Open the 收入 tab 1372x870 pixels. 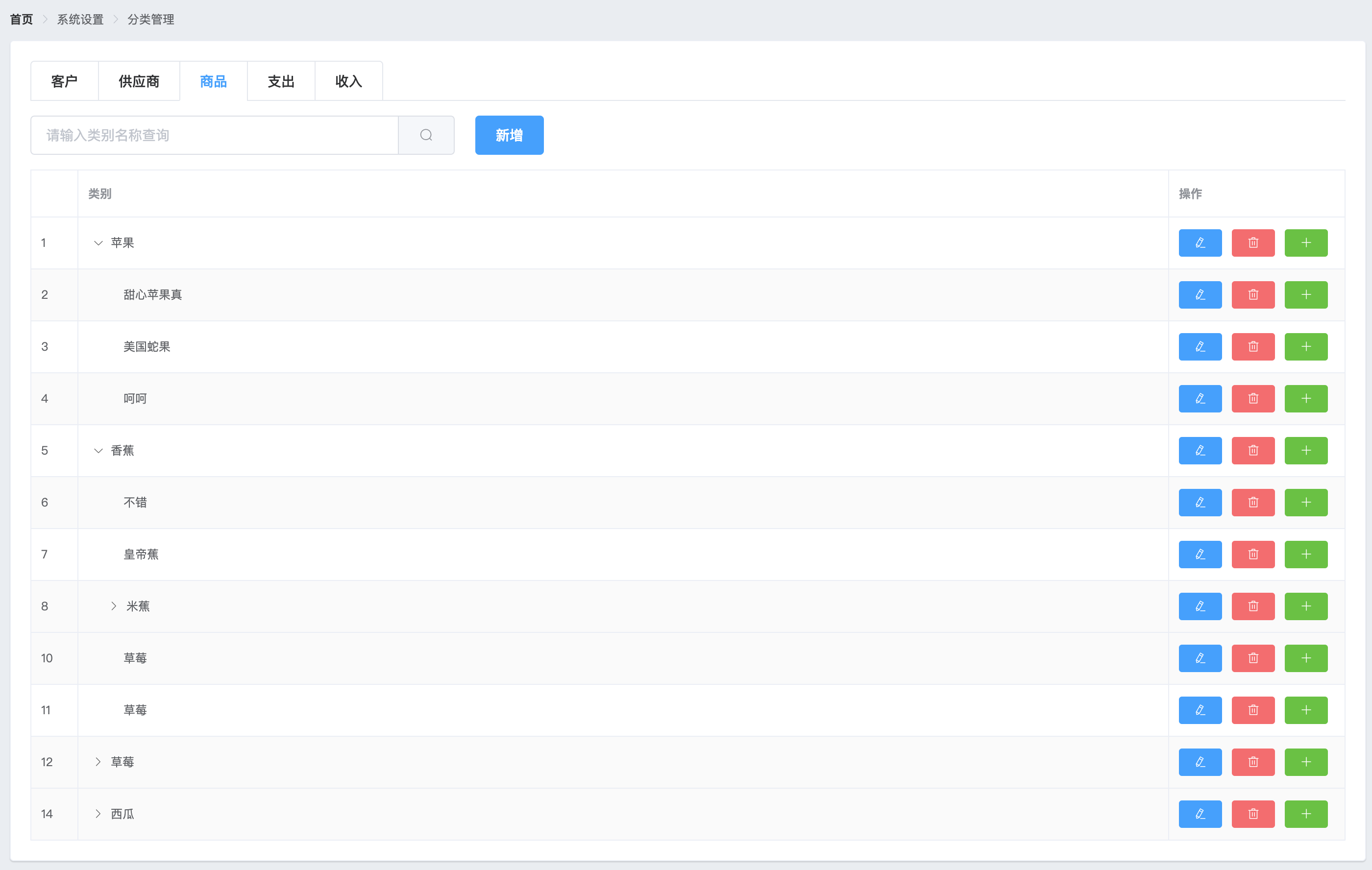click(349, 81)
